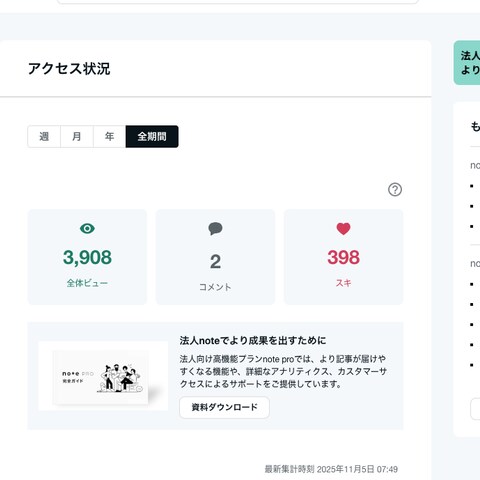Click the 法人noteでより成果を出すために heading
The width and height of the screenshot is (480, 480).
click(x=253, y=341)
